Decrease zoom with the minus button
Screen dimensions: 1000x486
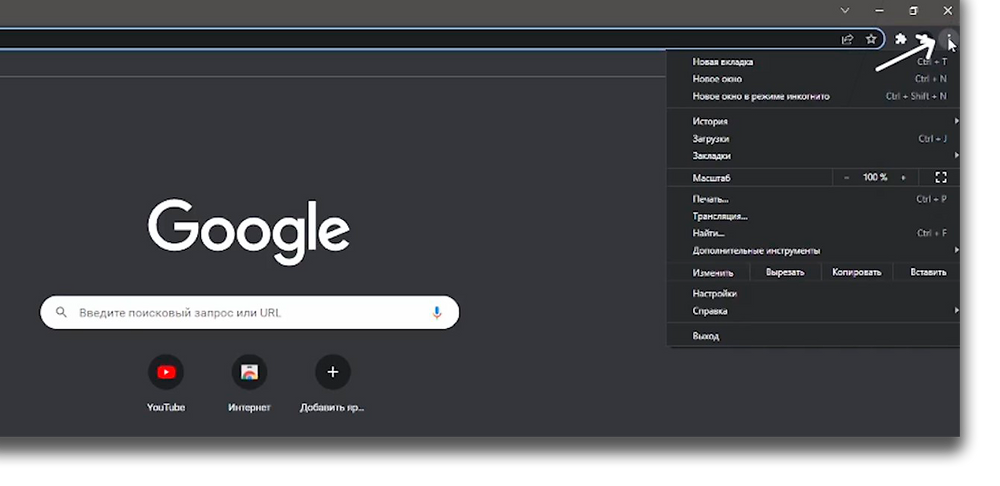846,177
